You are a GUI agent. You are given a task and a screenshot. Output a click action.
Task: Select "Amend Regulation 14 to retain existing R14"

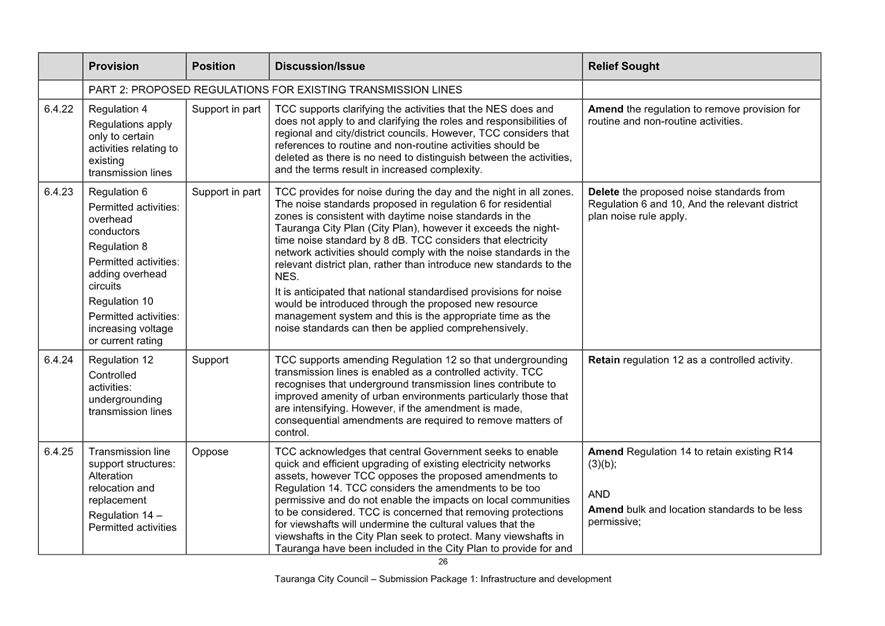click(x=690, y=458)
